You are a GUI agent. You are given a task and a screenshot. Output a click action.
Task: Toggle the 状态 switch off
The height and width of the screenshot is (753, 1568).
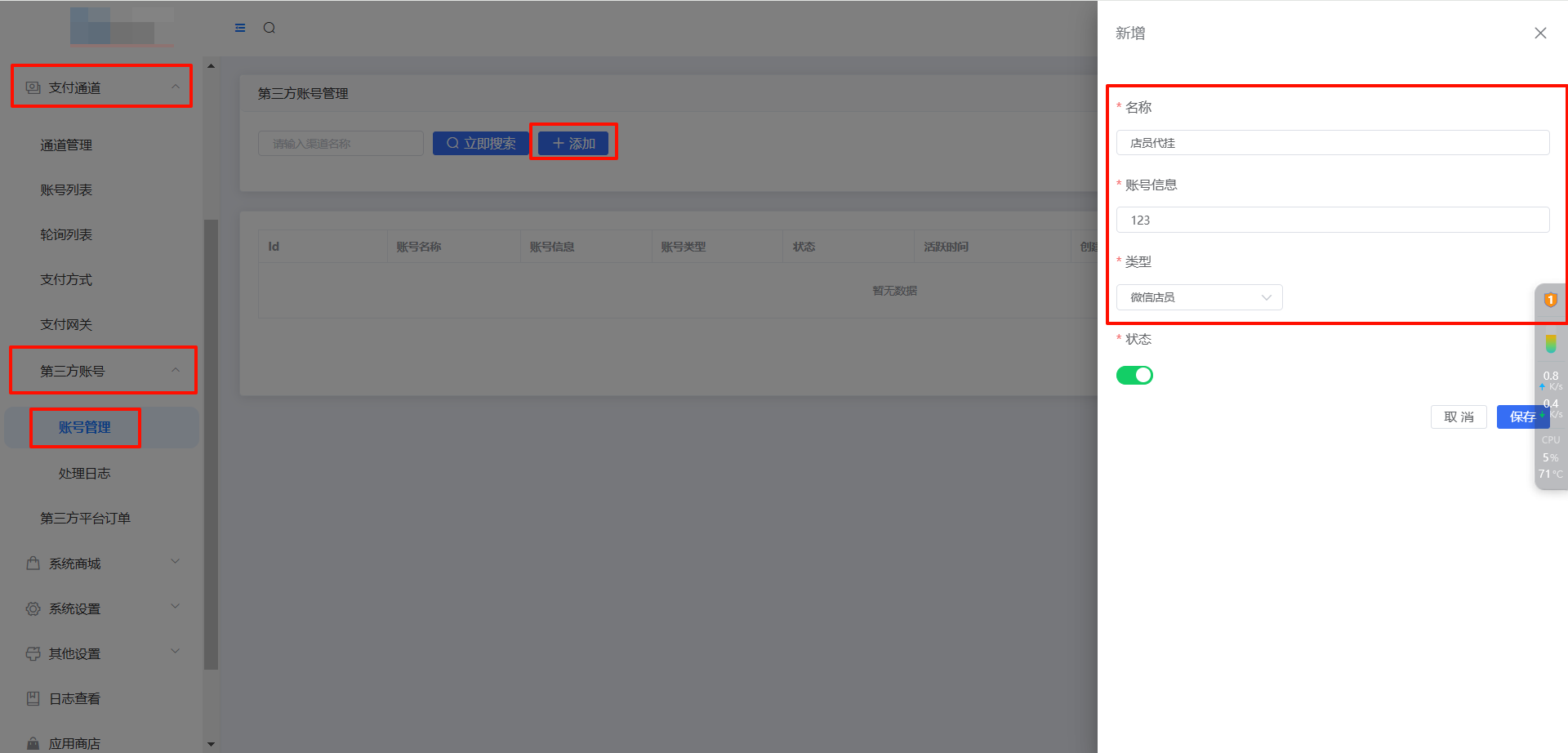pyautogui.click(x=1134, y=375)
